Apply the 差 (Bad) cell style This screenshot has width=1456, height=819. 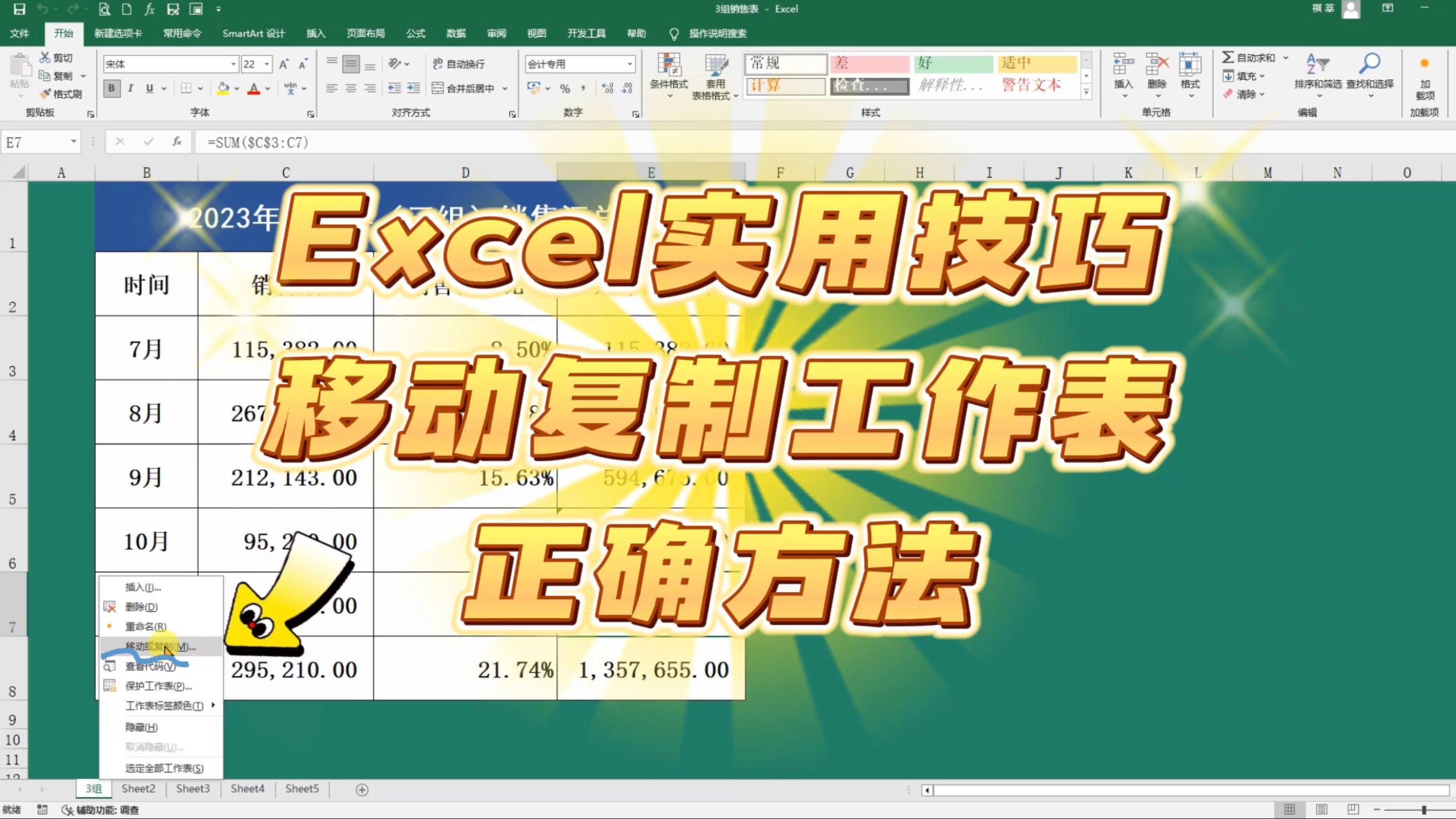click(x=869, y=63)
